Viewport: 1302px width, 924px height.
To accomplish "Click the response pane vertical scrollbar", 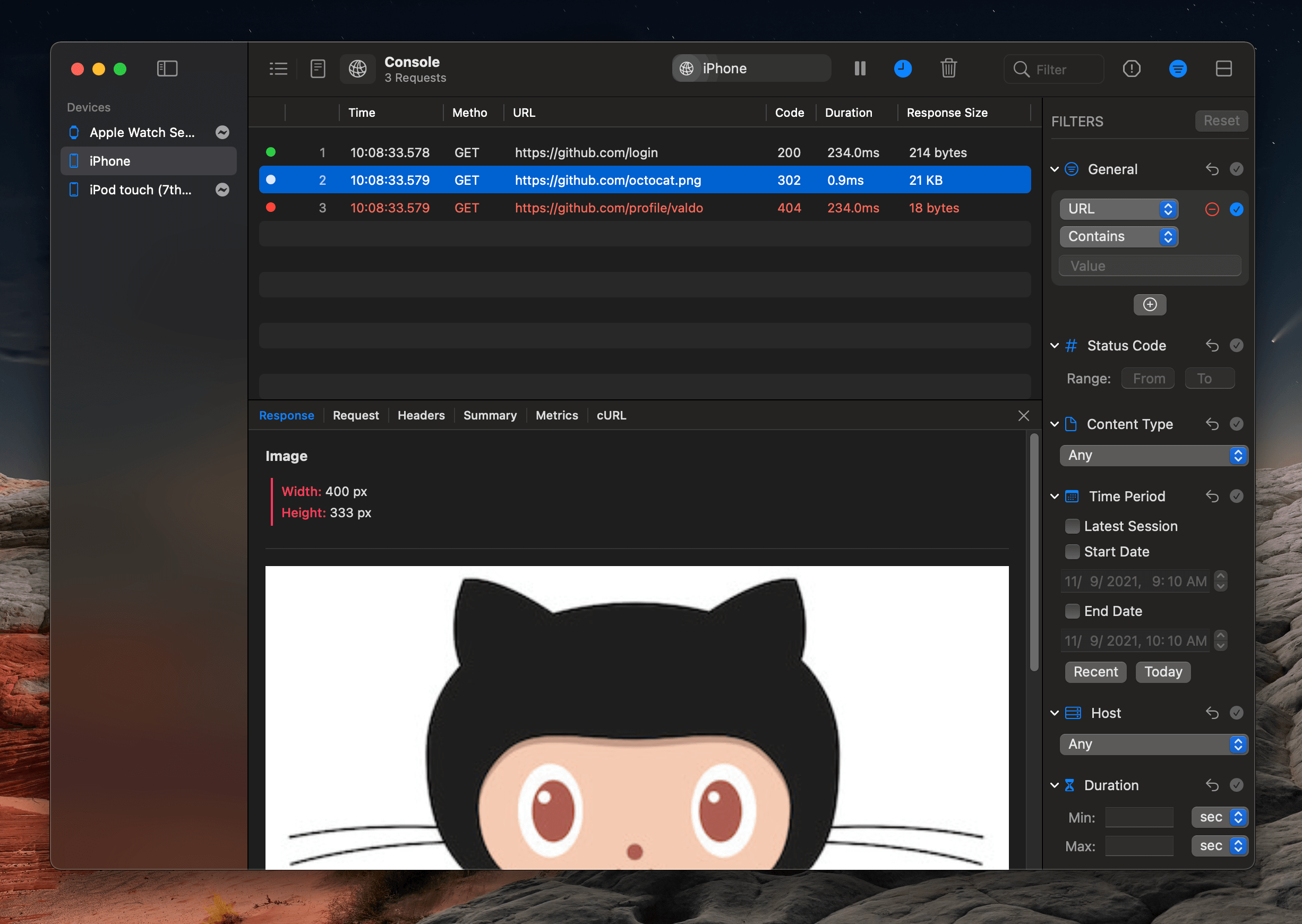I will click(1034, 552).
